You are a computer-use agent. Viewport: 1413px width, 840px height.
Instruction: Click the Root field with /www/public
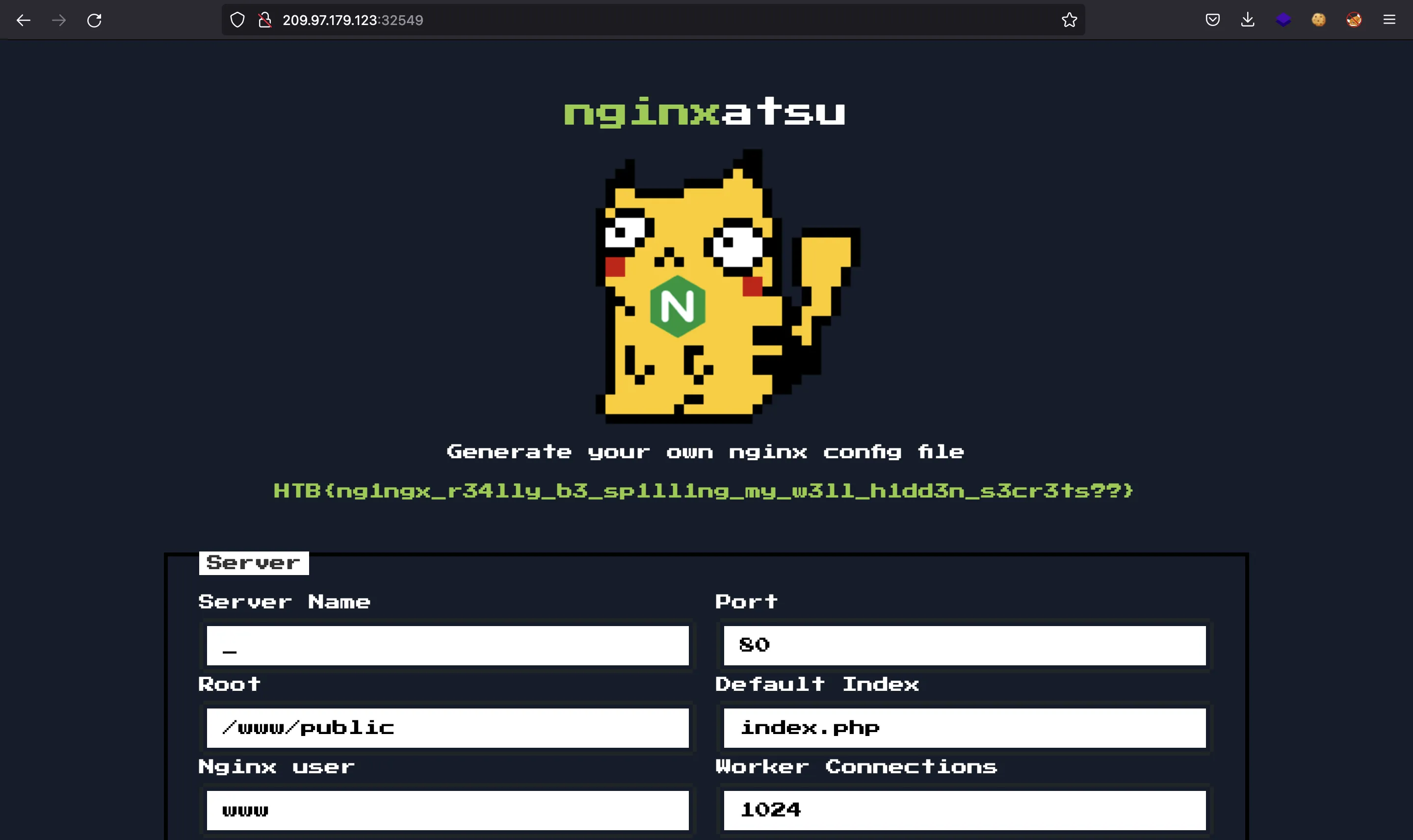tap(447, 728)
